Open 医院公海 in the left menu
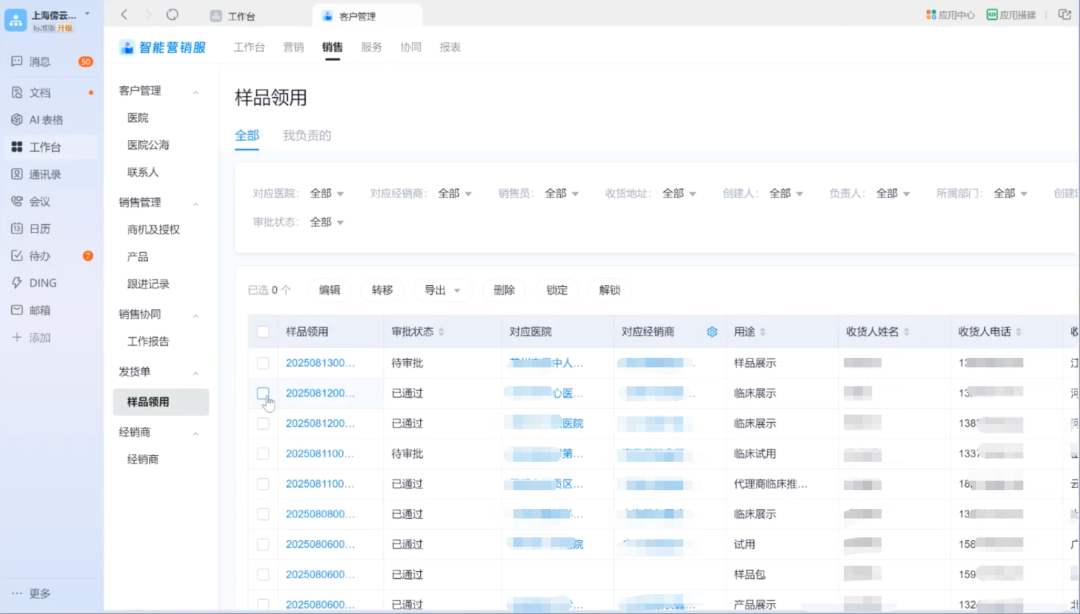 pos(148,145)
